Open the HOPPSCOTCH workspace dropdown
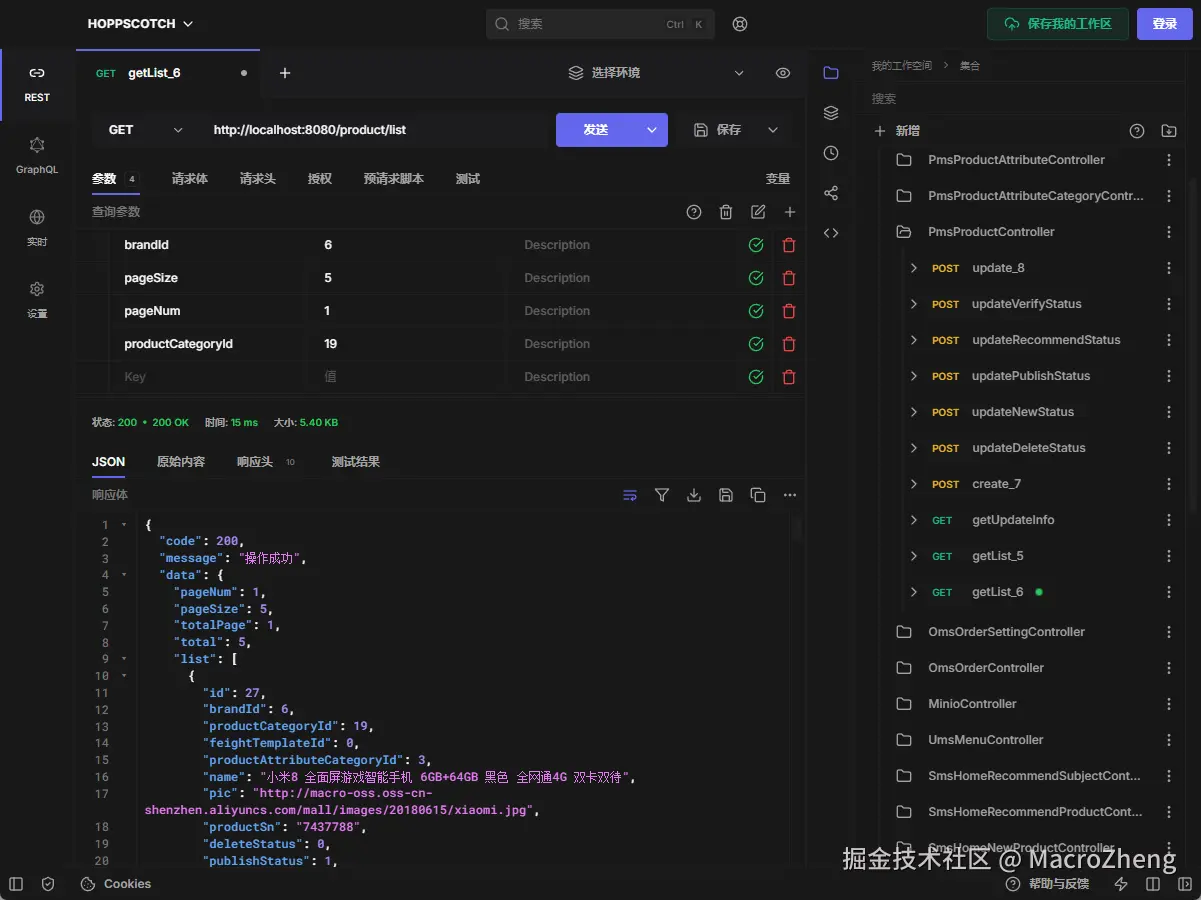This screenshot has height=900, width=1201. tap(141, 24)
